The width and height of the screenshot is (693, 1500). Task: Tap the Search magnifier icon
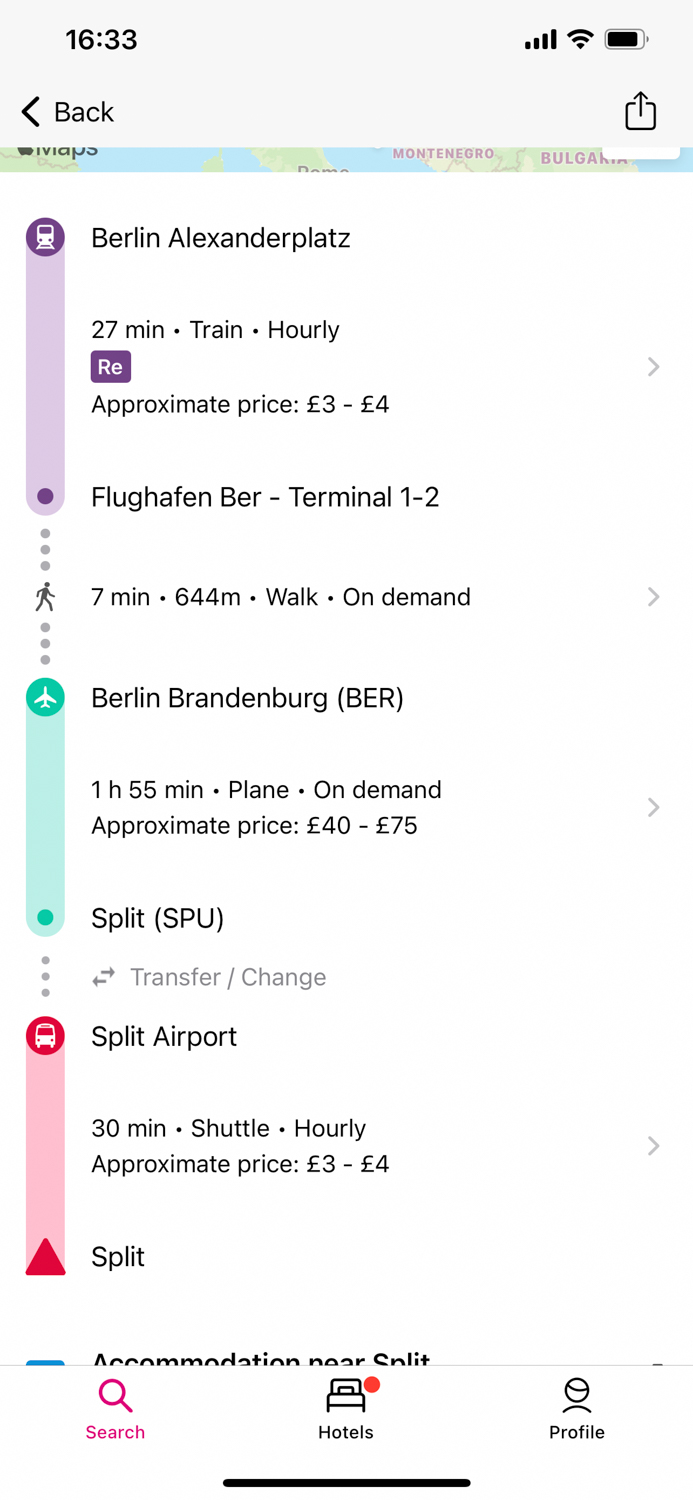coord(115,1393)
